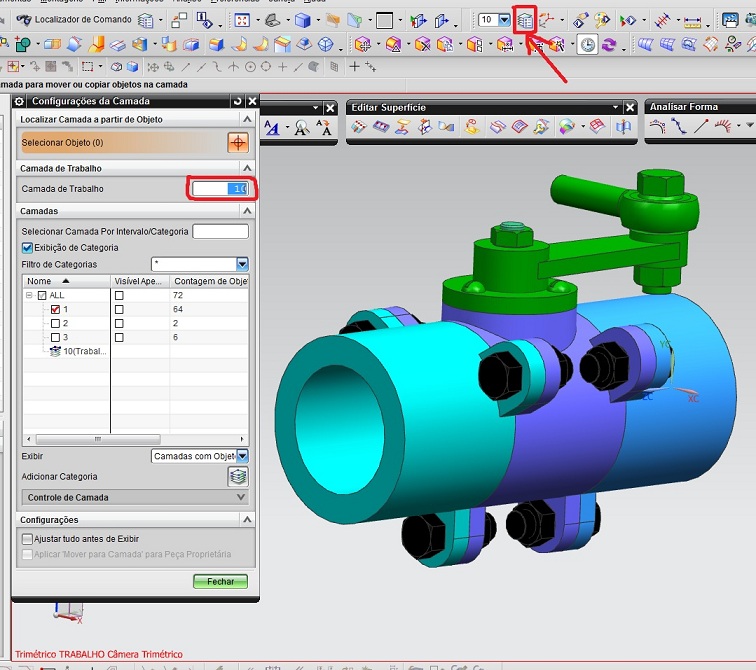Click the Adicionar Categoria layers icon
Screen dimensions: 756x670
(238, 477)
